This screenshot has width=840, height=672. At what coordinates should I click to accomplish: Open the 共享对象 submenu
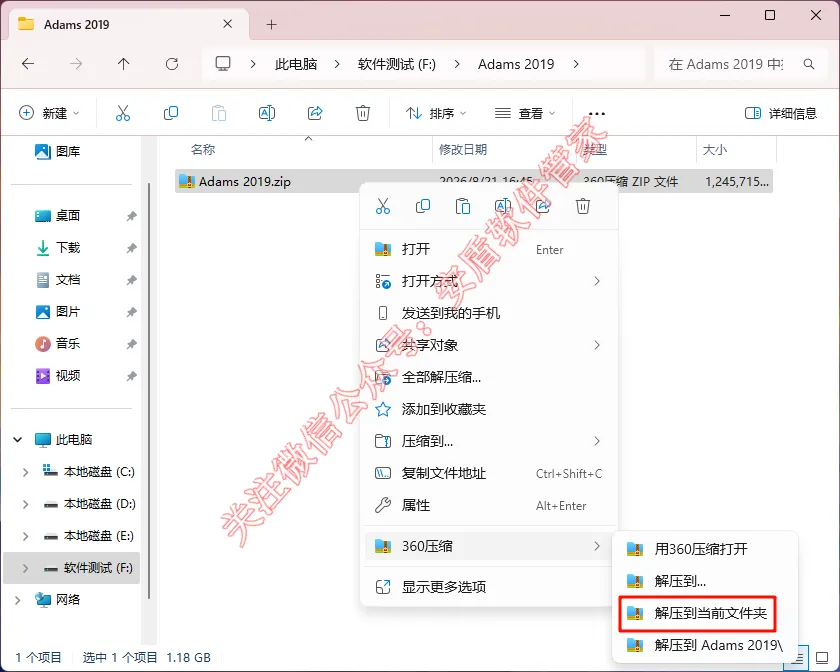[x=489, y=345]
